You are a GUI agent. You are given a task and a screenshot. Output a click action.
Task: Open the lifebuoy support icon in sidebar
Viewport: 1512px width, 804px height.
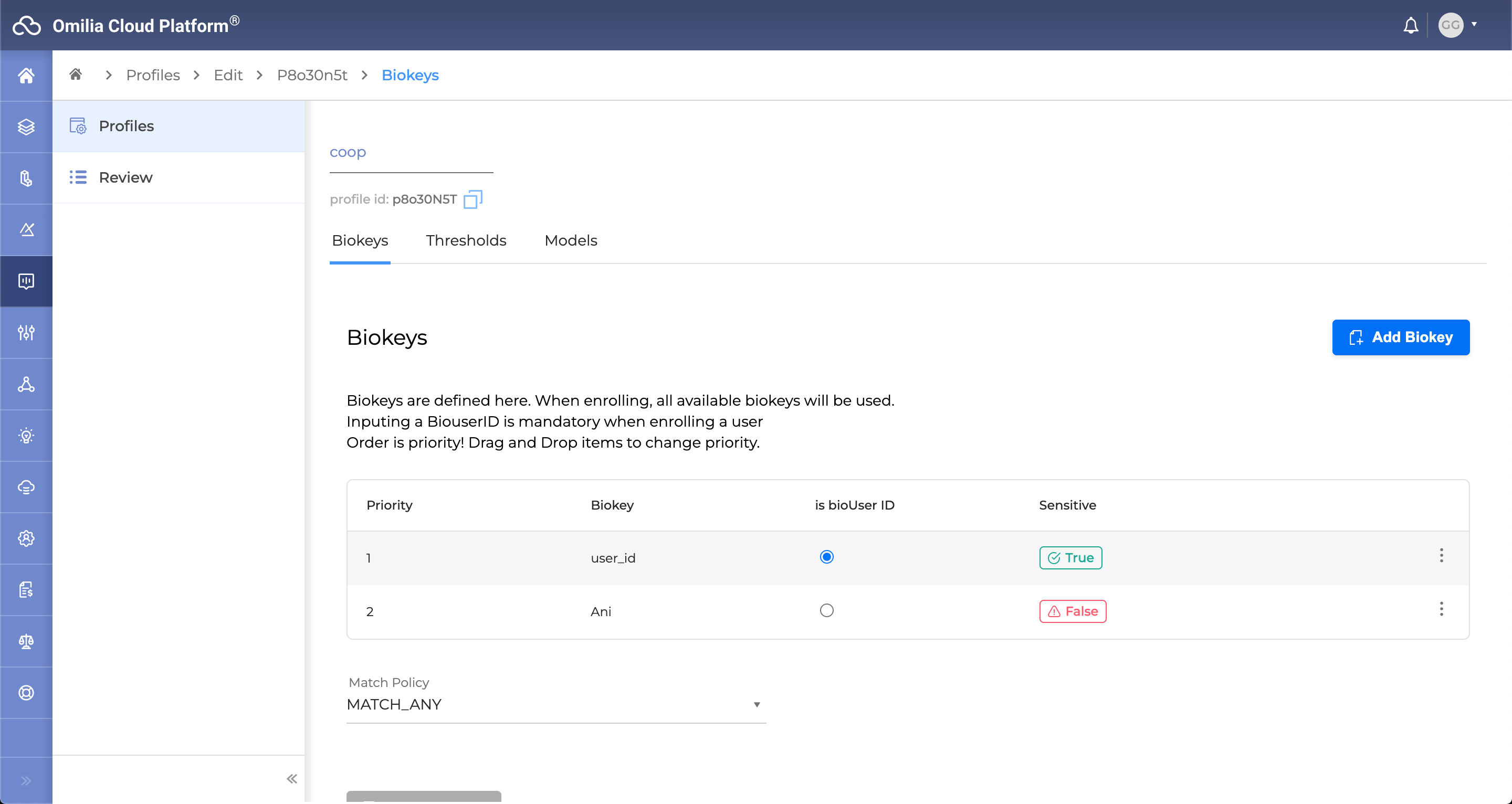(26, 693)
